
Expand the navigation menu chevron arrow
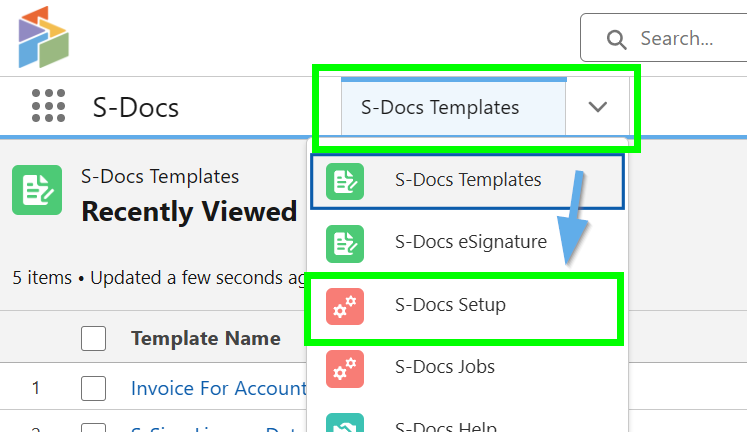click(x=598, y=107)
